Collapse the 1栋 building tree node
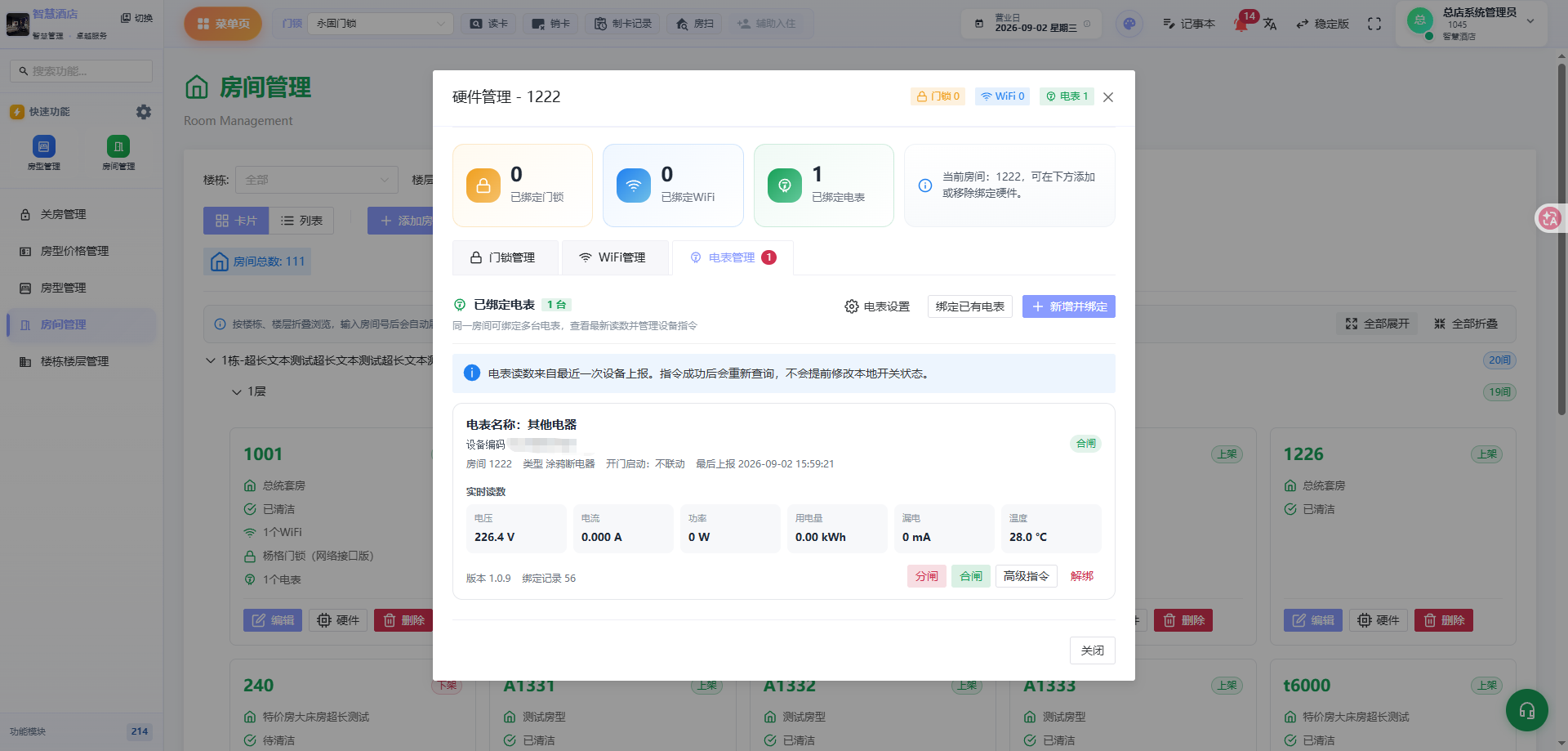This screenshot has height=751, width=1568. tap(211, 360)
